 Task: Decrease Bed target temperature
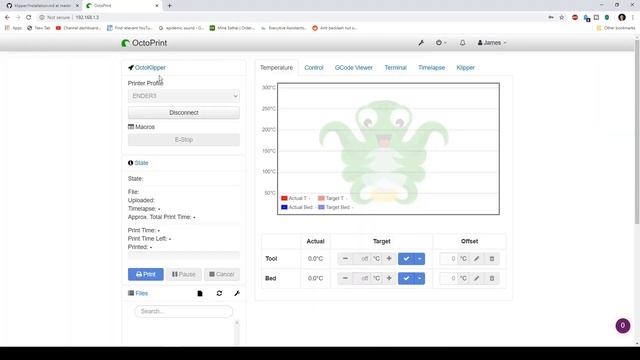[x=345, y=278]
